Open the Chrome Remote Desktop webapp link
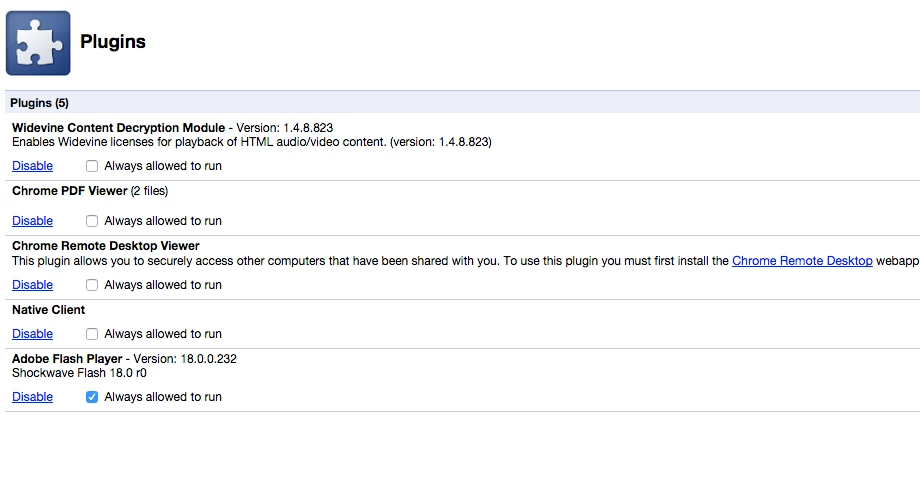 (x=802, y=261)
